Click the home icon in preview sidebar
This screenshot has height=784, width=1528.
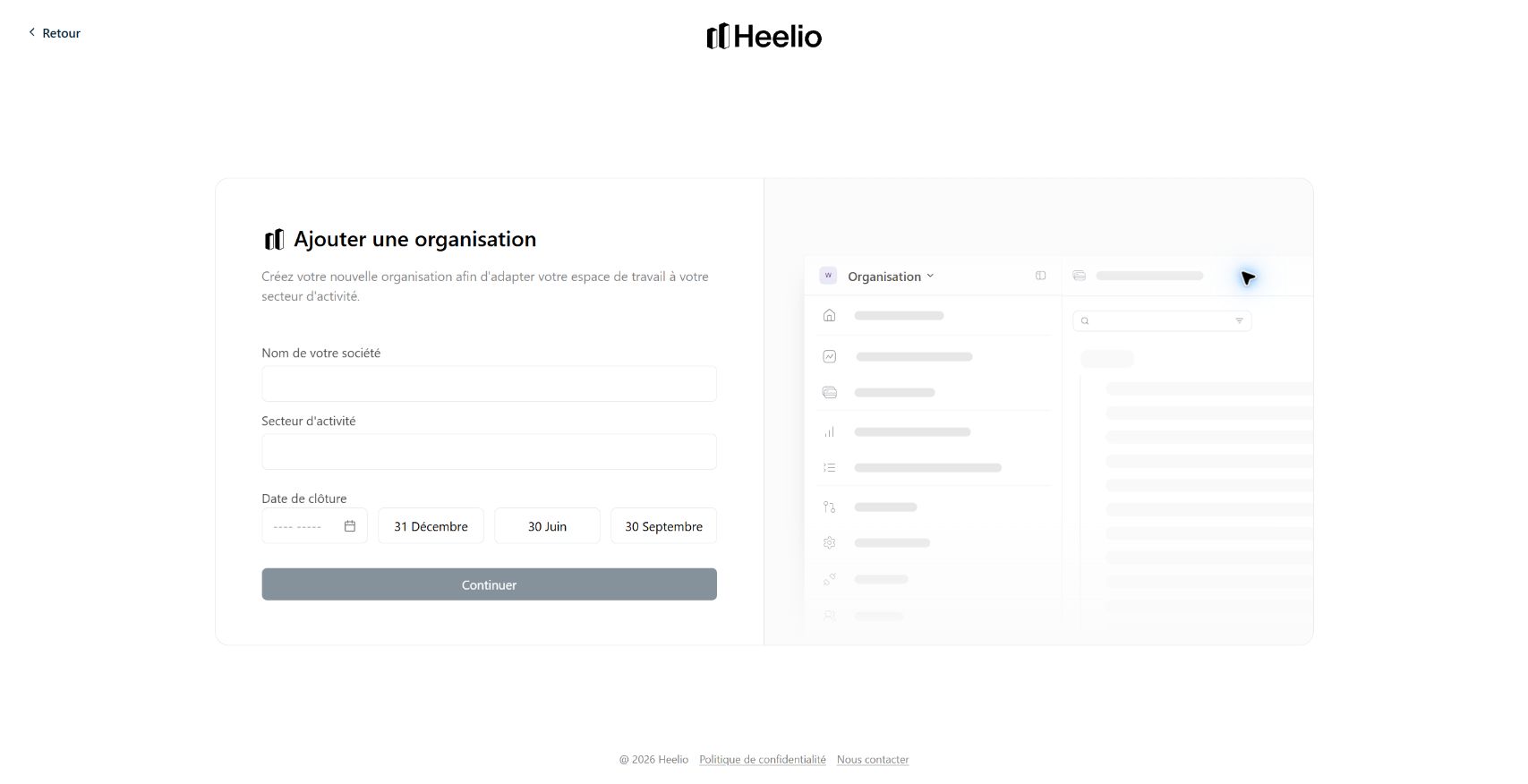[x=830, y=315]
